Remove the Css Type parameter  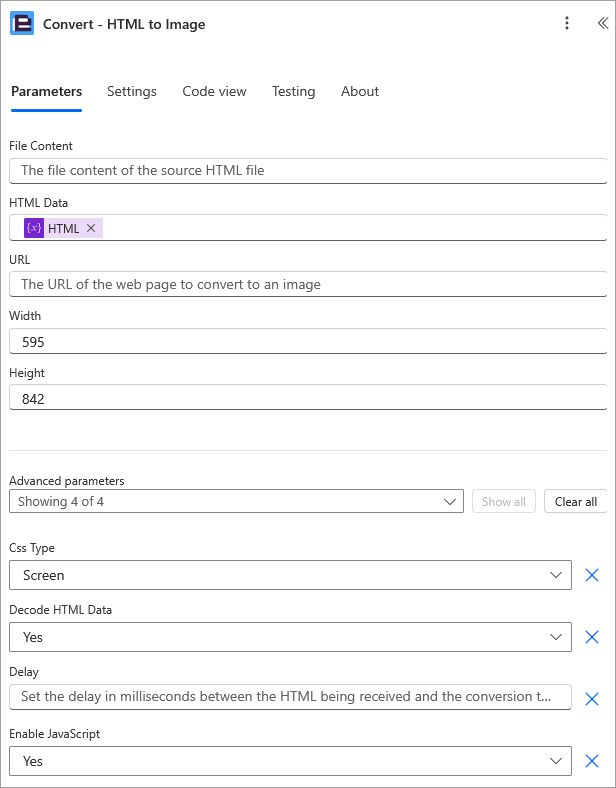(591, 575)
